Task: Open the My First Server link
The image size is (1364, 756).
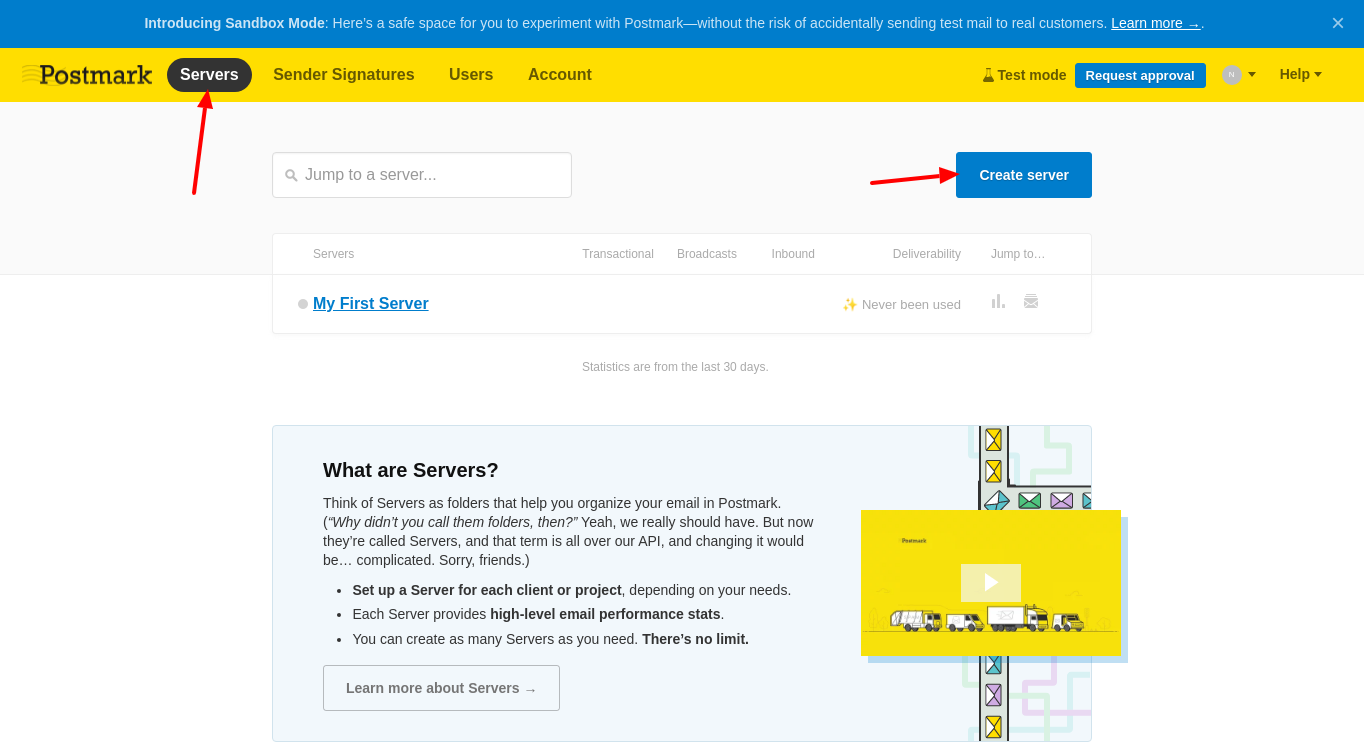Action: pyautogui.click(x=371, y=304)
